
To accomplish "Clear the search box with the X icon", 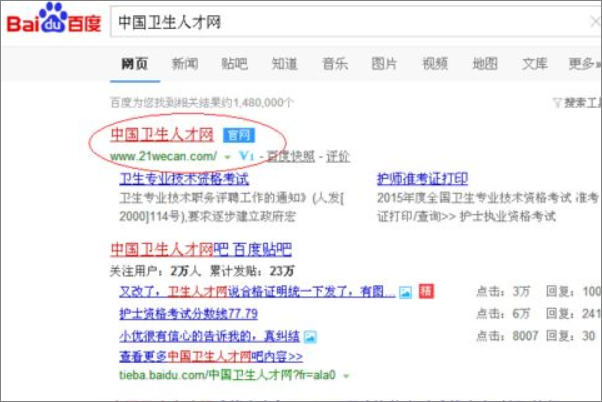I will 595,22.
